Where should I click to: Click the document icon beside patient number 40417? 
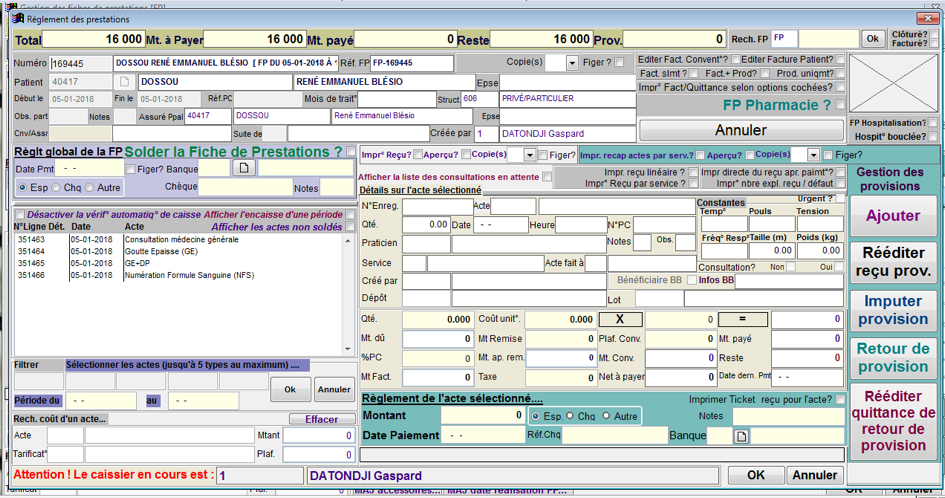point(125,82)
